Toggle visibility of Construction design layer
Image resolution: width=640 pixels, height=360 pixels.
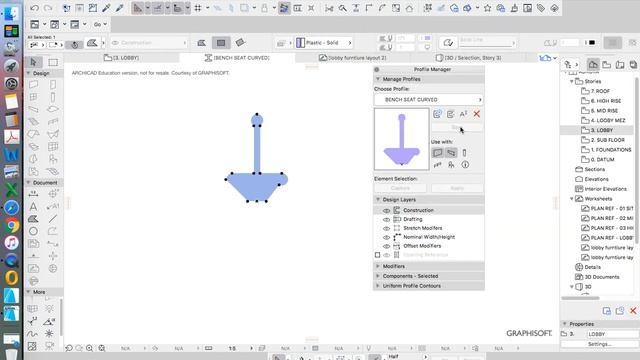[x=386, y=211]
